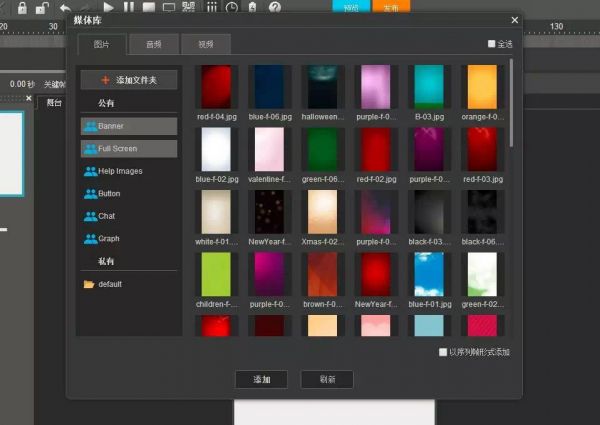
Task: Select the halloween background thumbnail
Action: coord(322,87)
